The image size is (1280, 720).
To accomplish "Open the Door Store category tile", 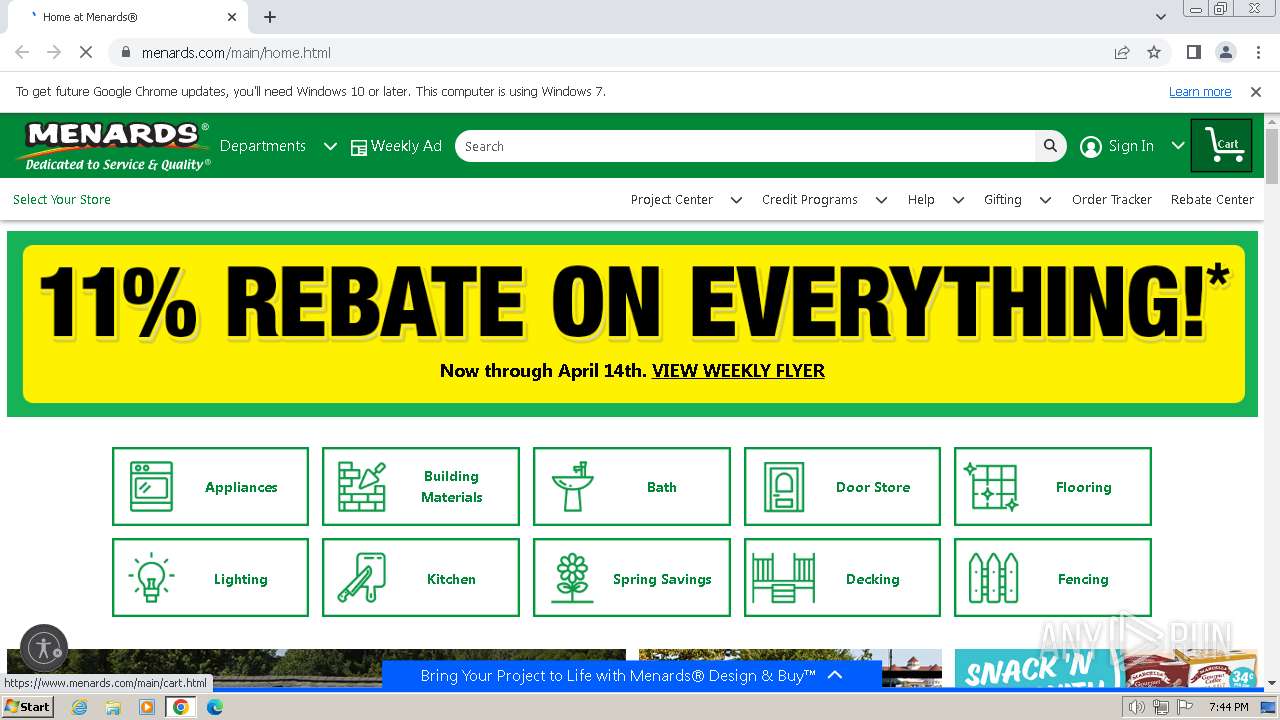I will coord(842,487).
